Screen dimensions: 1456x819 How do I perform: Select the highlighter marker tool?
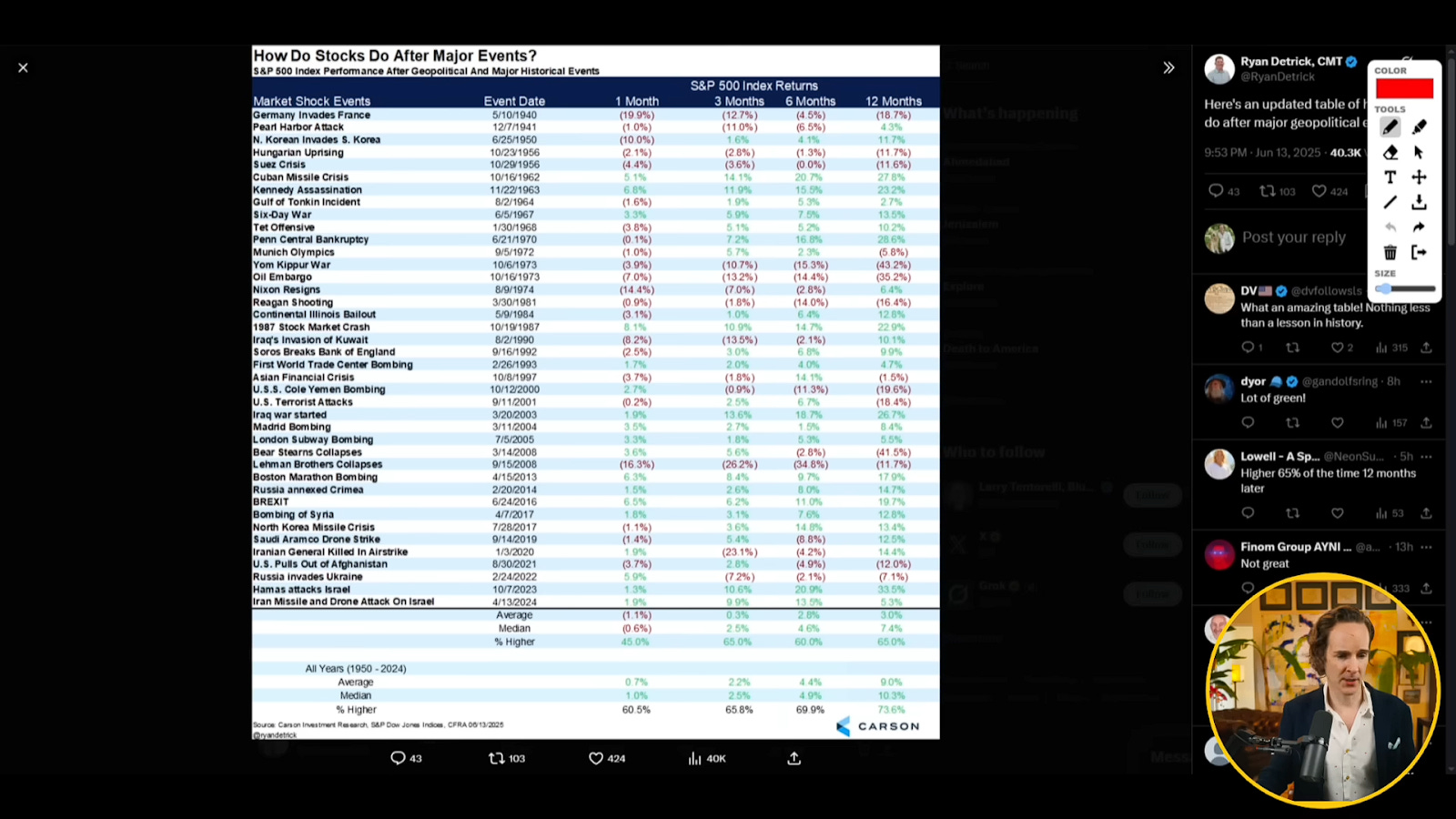[x=1419, y=126]
